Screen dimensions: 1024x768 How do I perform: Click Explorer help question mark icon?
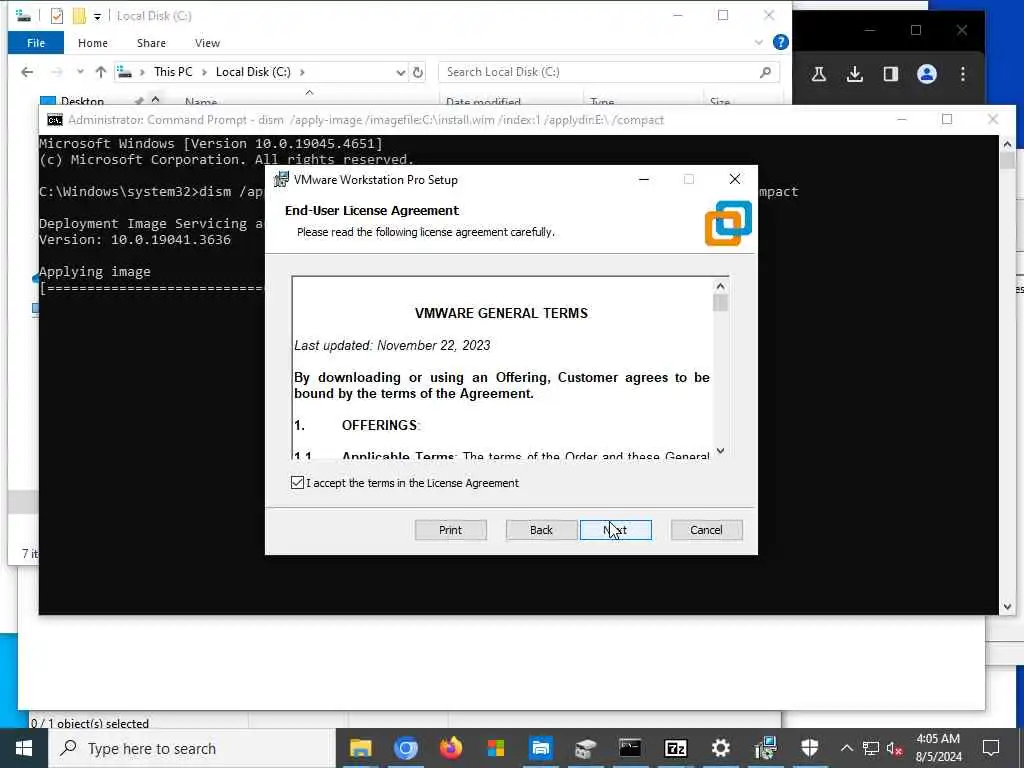[x=780, y=42]
